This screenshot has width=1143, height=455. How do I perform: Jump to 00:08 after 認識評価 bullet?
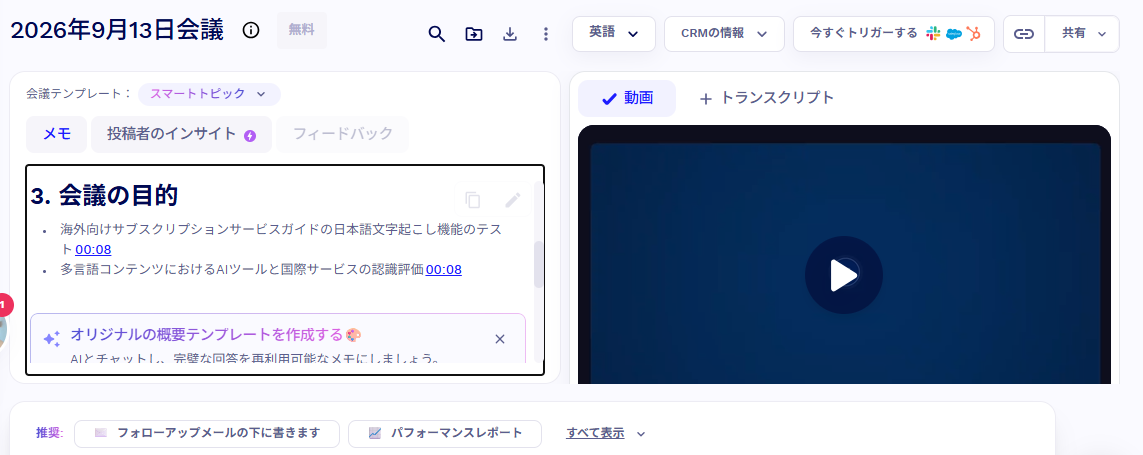pyautogui.click(x=444, y=270)
